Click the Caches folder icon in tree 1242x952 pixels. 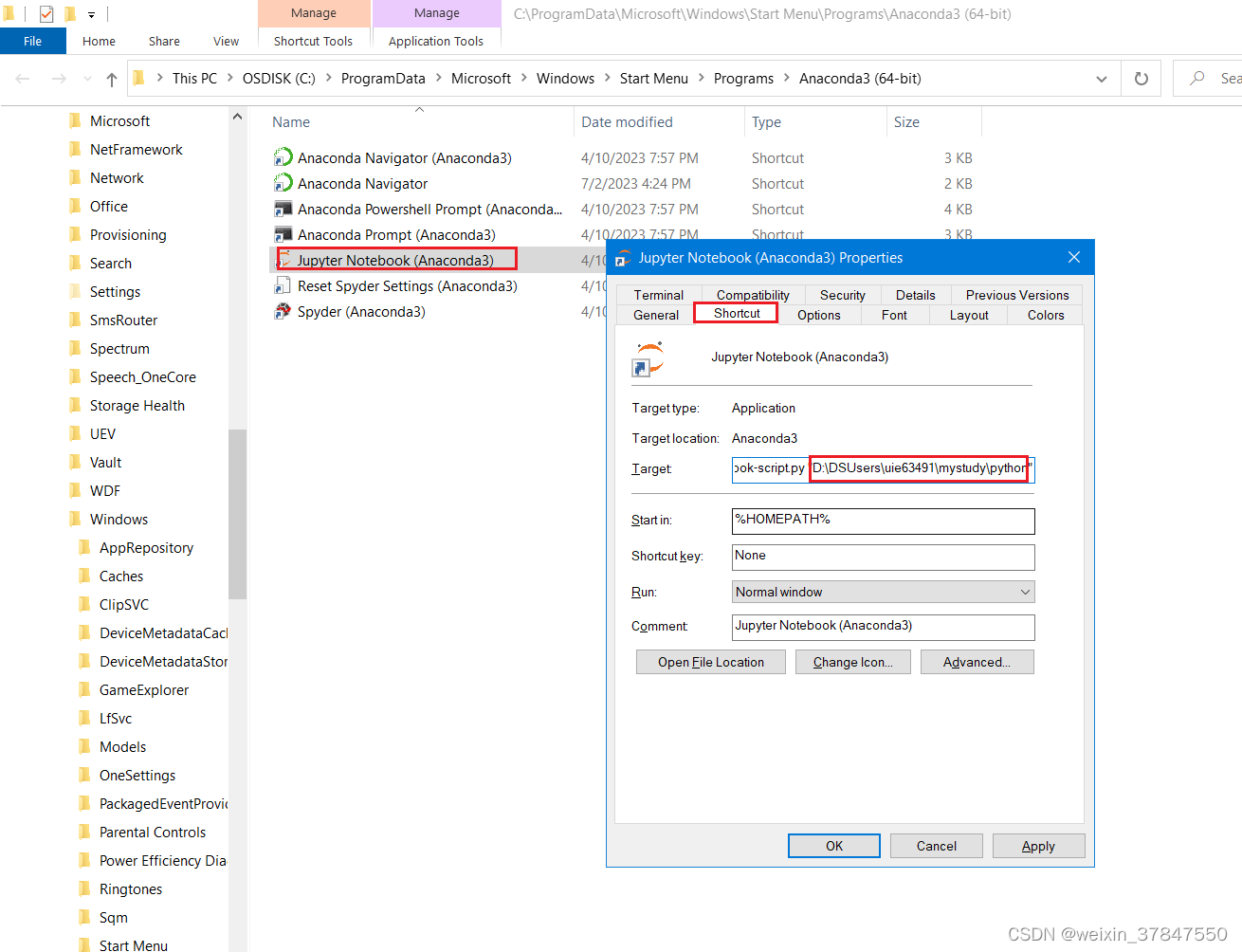84,576
